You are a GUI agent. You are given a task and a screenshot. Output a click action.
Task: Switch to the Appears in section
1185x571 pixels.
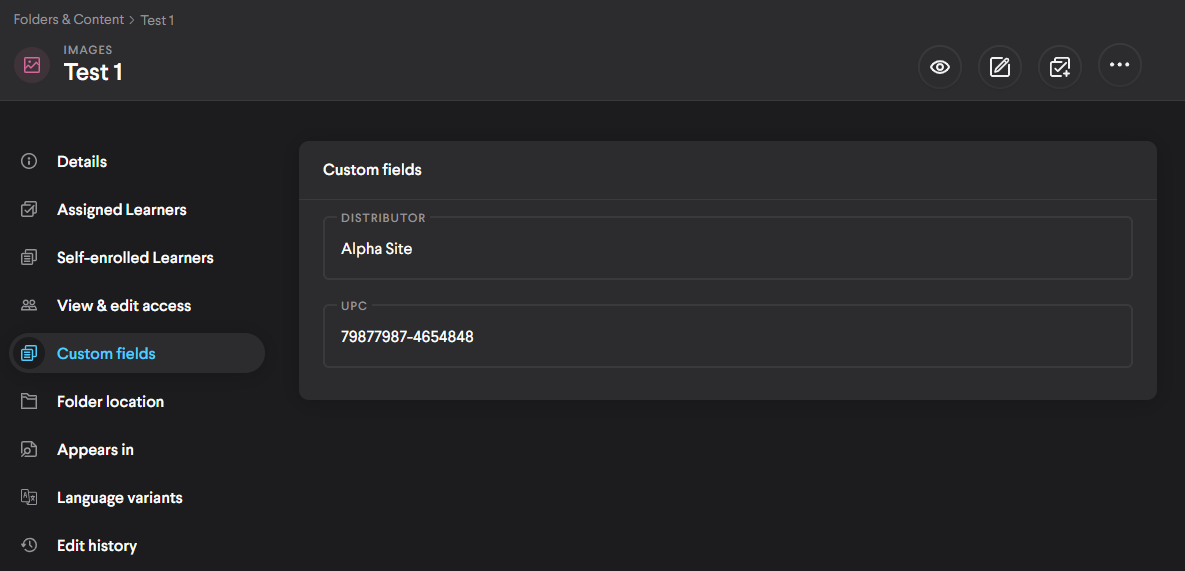pos(95,450)
